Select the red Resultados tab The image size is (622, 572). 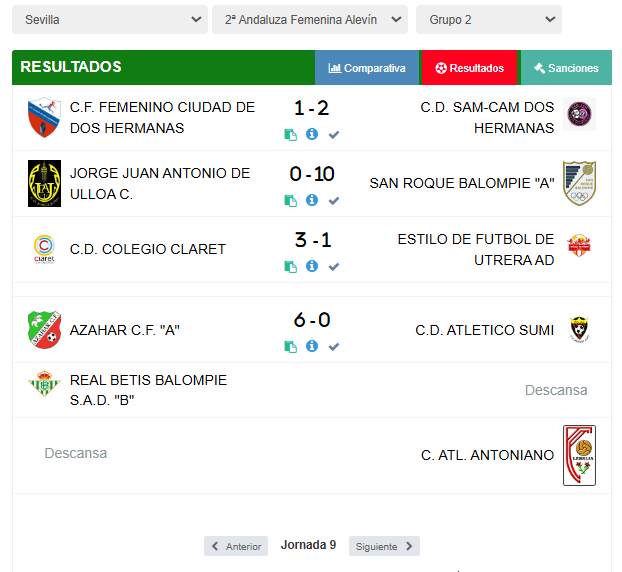[470, 68]
